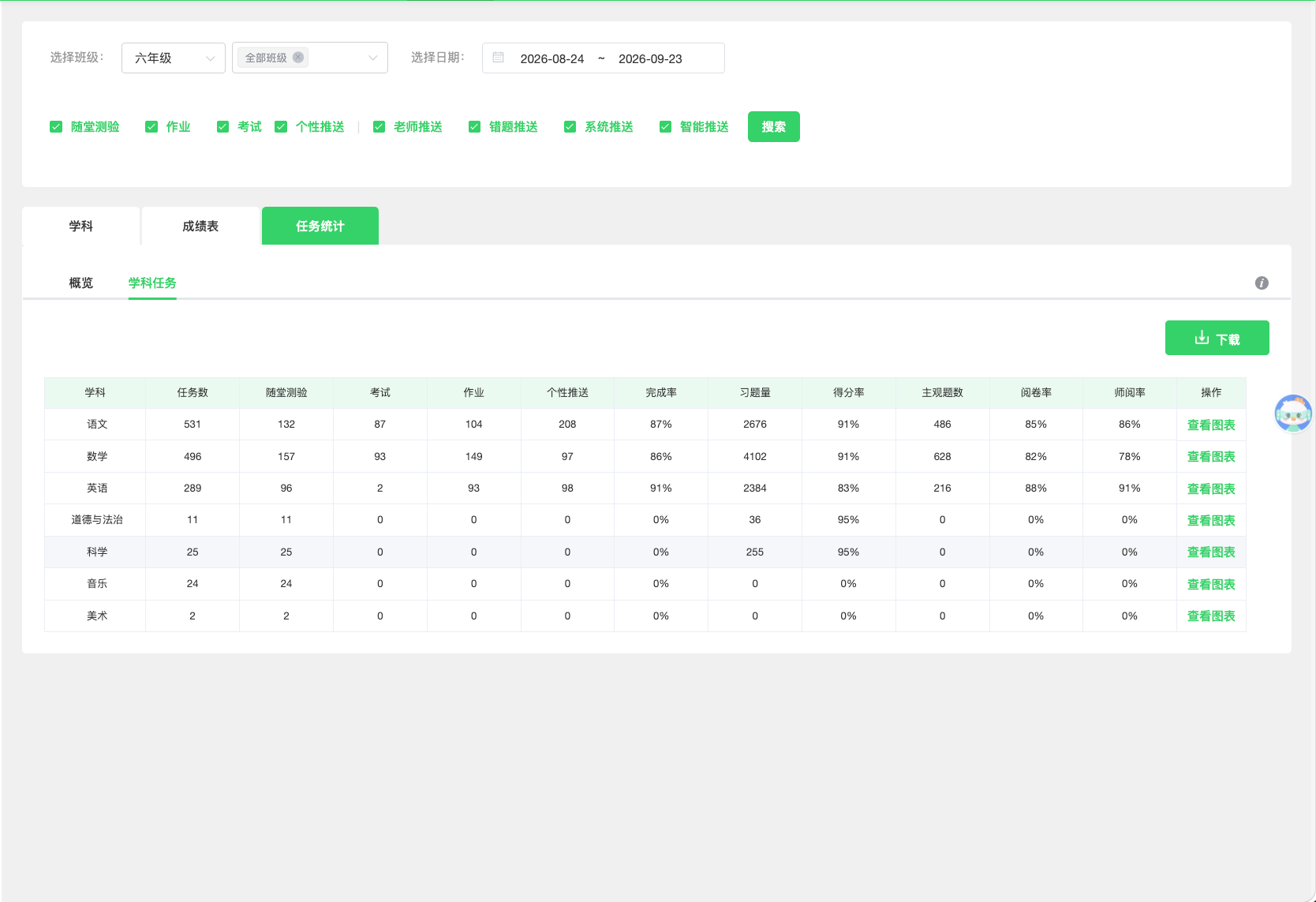
Task: Toggle the 错题推送 checkbox
Action: [475, 127]
